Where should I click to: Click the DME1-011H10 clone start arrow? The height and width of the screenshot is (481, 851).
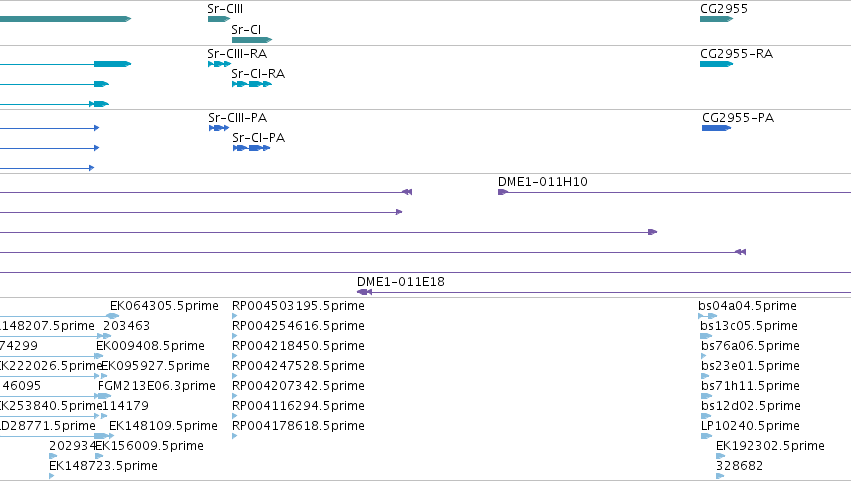(503, 192)
